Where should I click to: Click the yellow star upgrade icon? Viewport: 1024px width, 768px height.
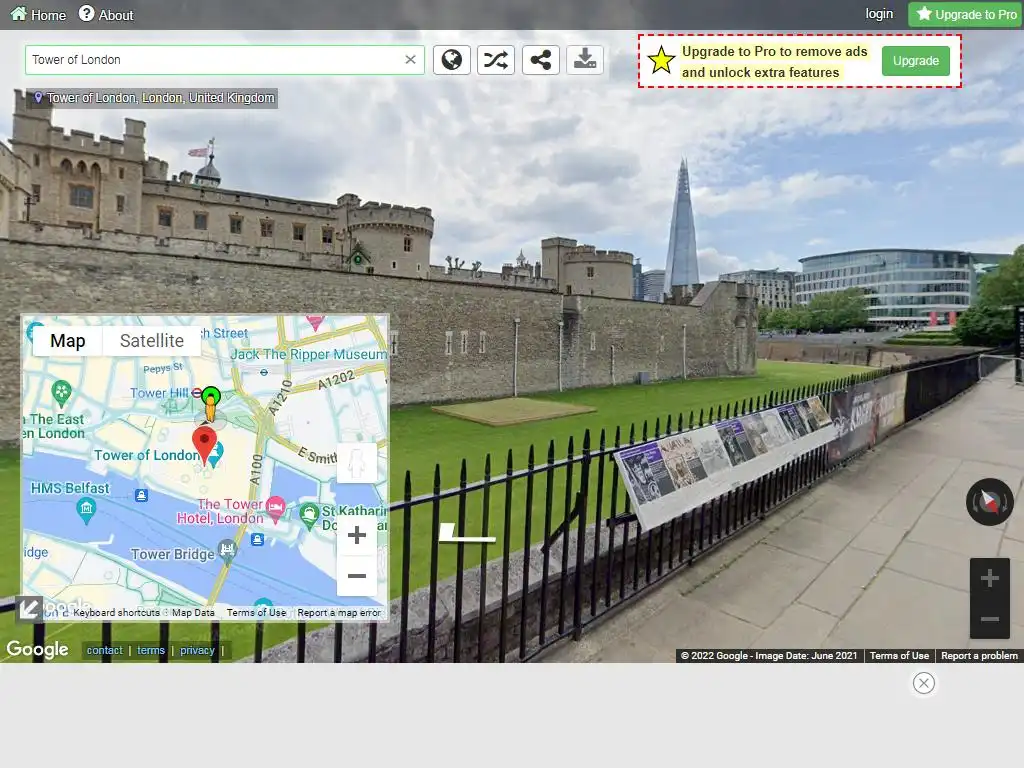coord(661,60)
